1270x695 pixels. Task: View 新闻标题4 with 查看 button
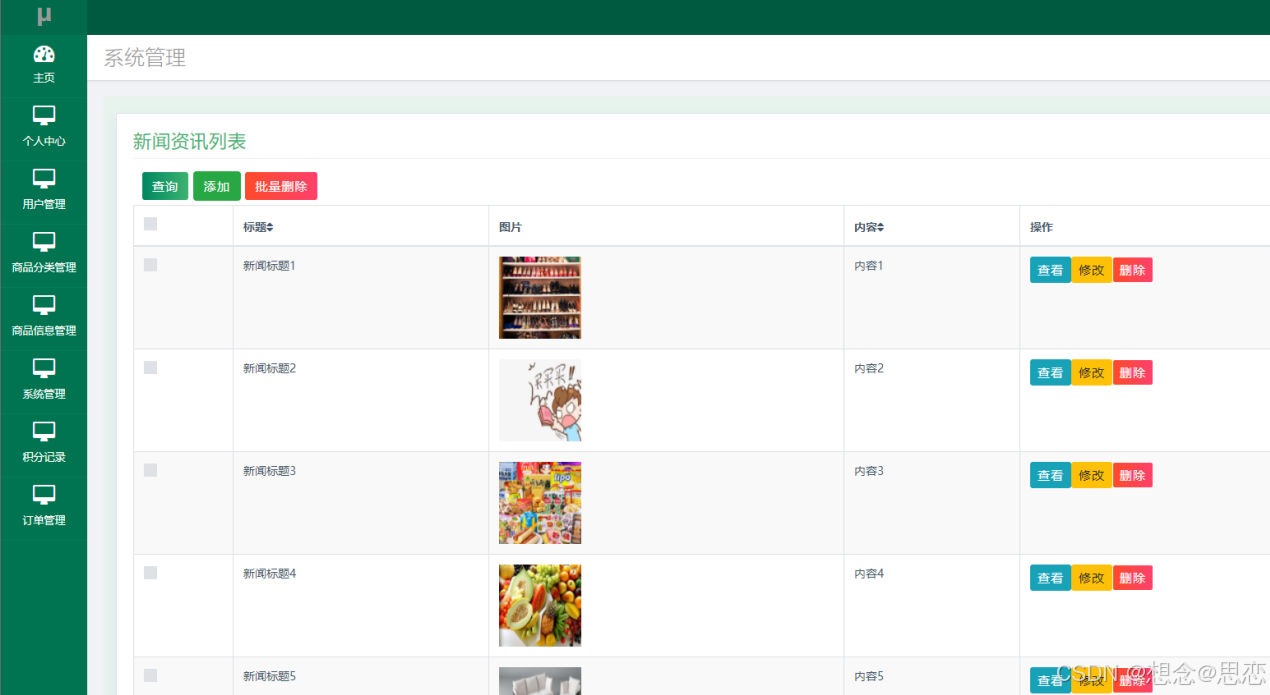(1050, 578)
